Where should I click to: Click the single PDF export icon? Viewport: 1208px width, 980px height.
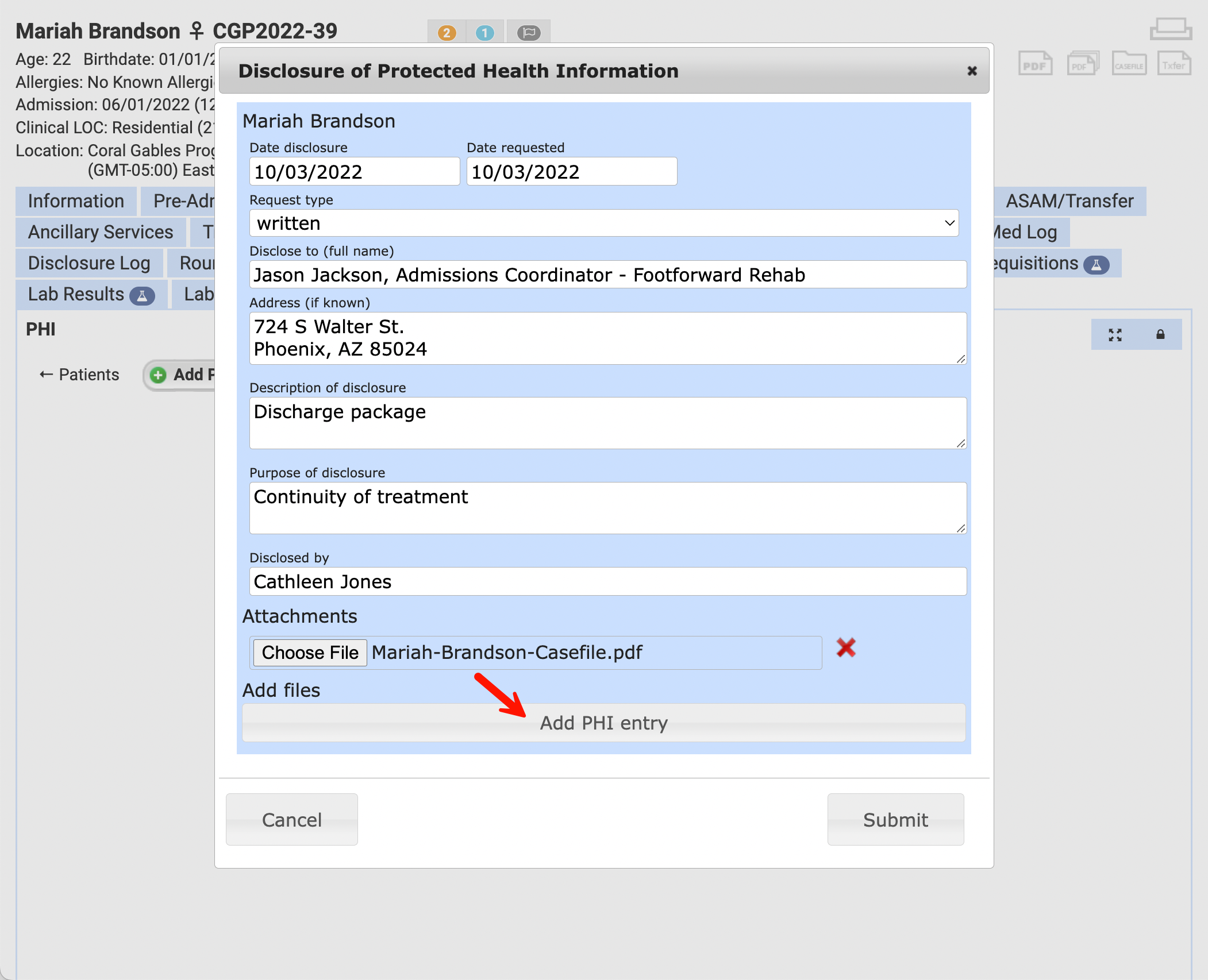[x=1035, y=64]
